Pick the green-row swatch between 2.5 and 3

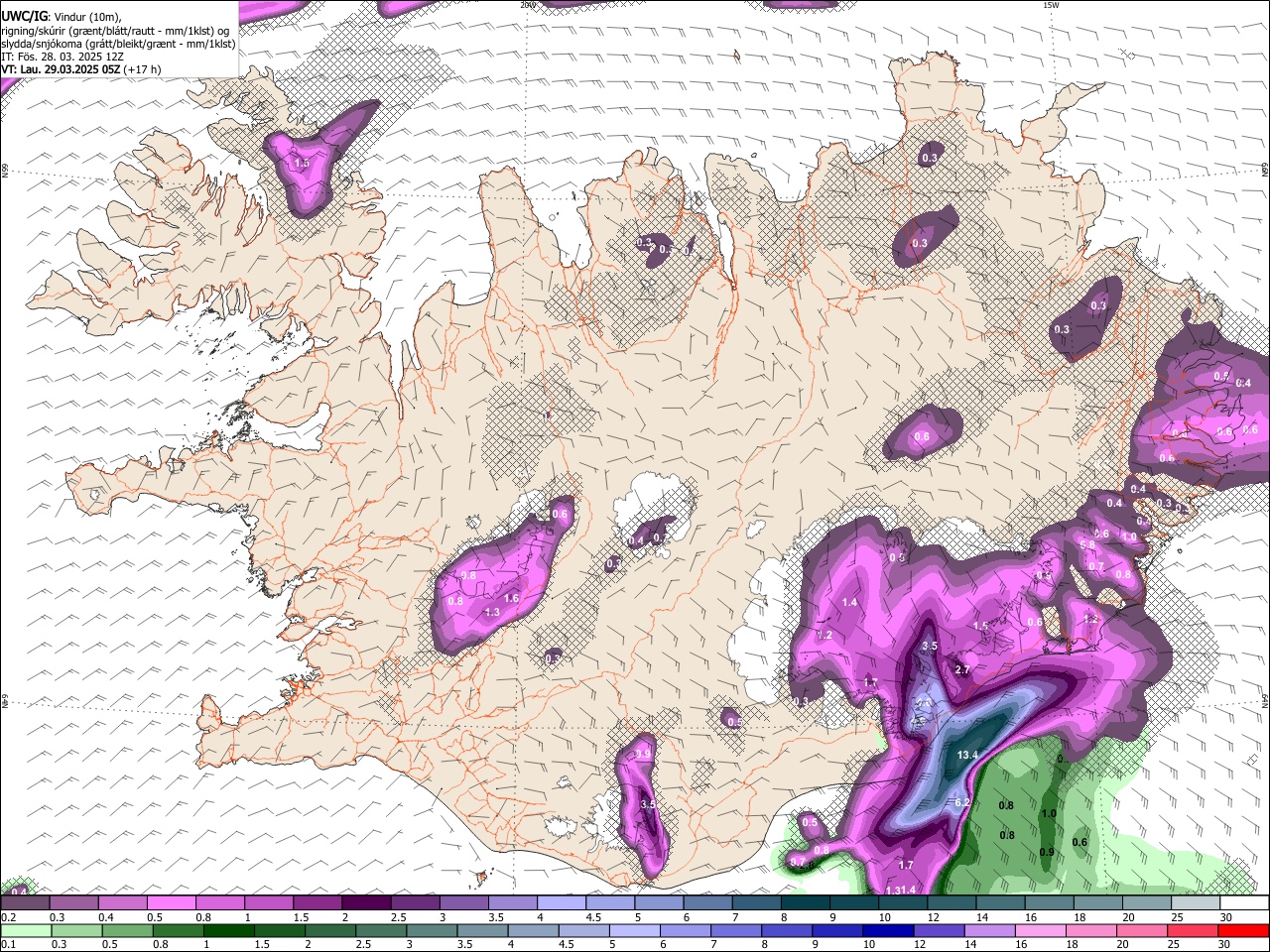click(x=381, y=930)
